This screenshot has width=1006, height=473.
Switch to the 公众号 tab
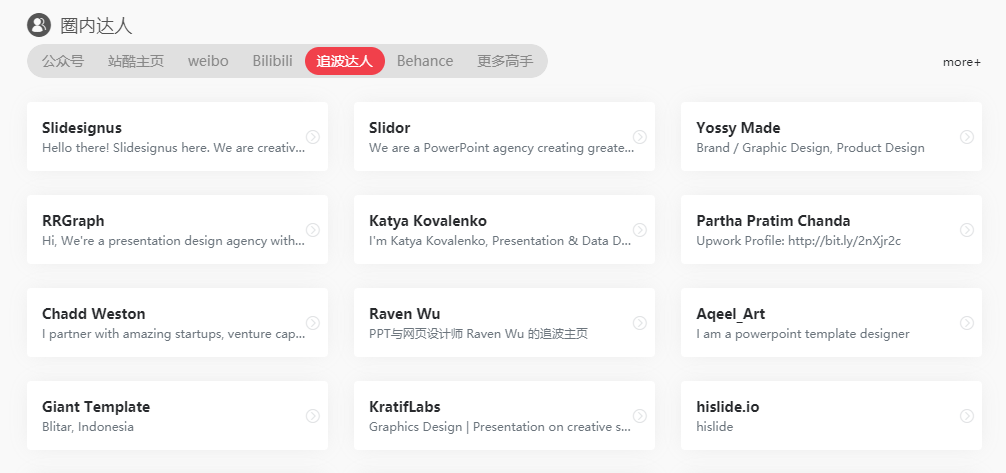coord(63,61)
